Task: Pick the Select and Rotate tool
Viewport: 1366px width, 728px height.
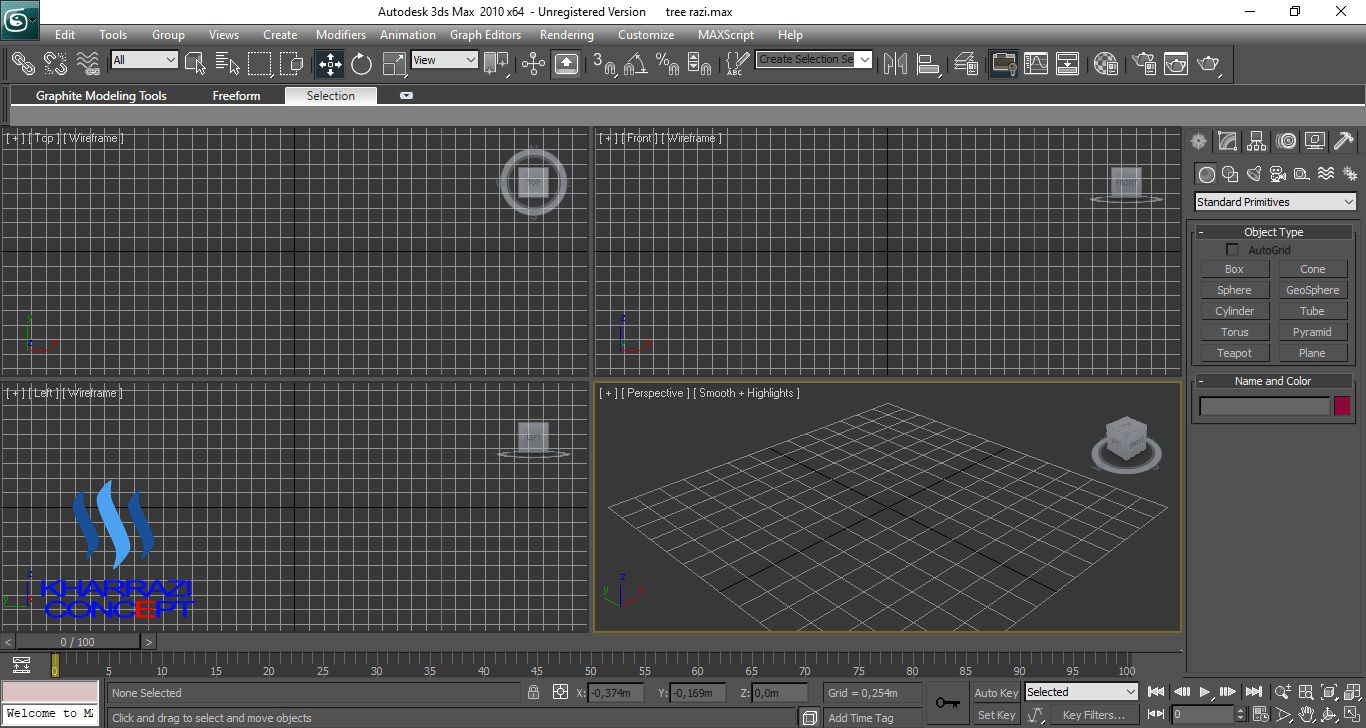Action: coord(362,64)
